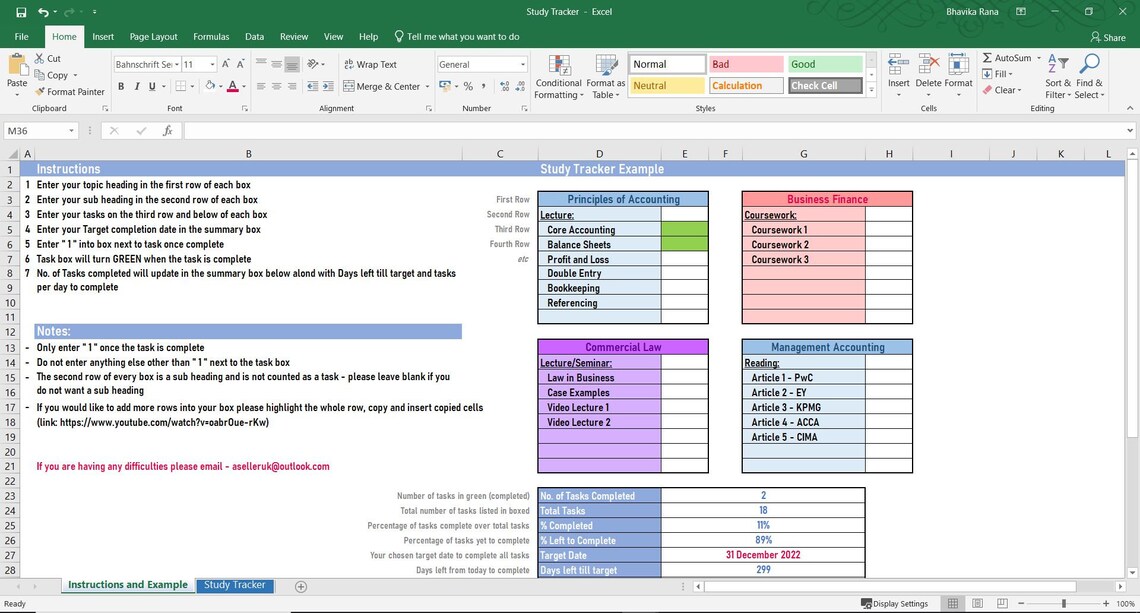This screenshot has height=613, width=1140.
Task: Click the Share button
Action: [x=1107, y=36]
